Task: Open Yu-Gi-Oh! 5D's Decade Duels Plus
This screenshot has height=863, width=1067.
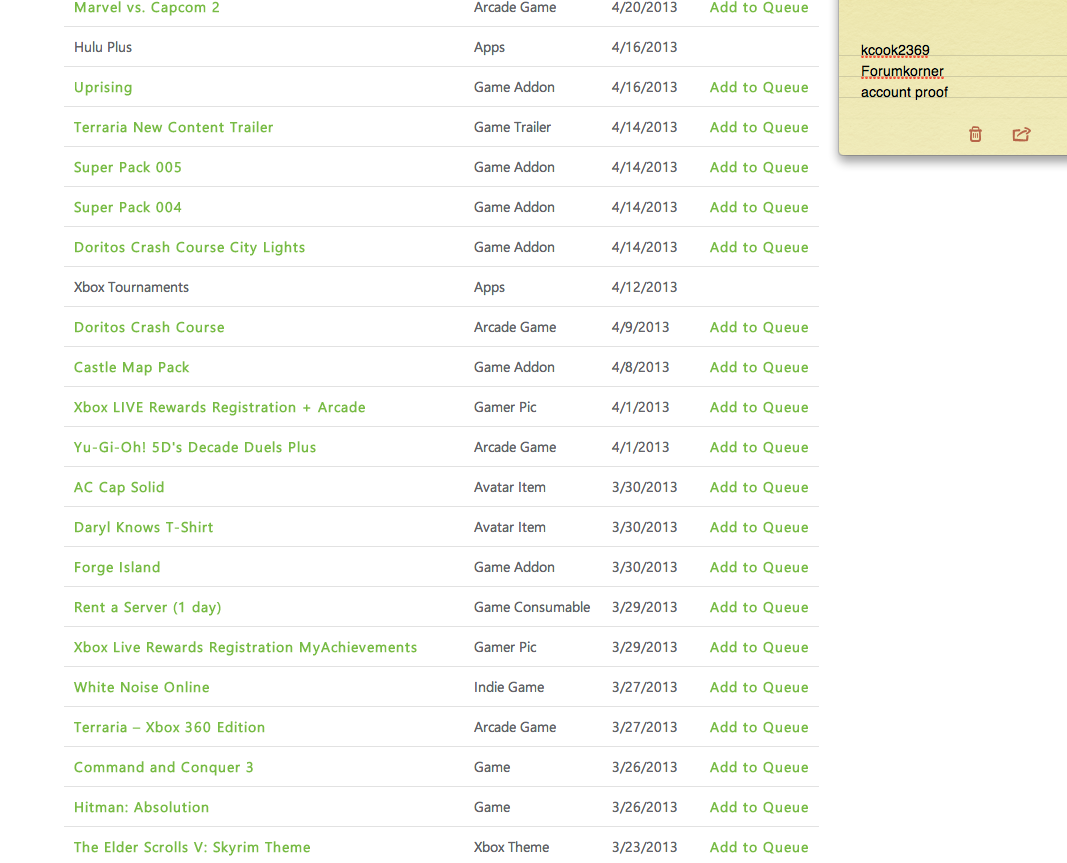Action: (195, 447)
